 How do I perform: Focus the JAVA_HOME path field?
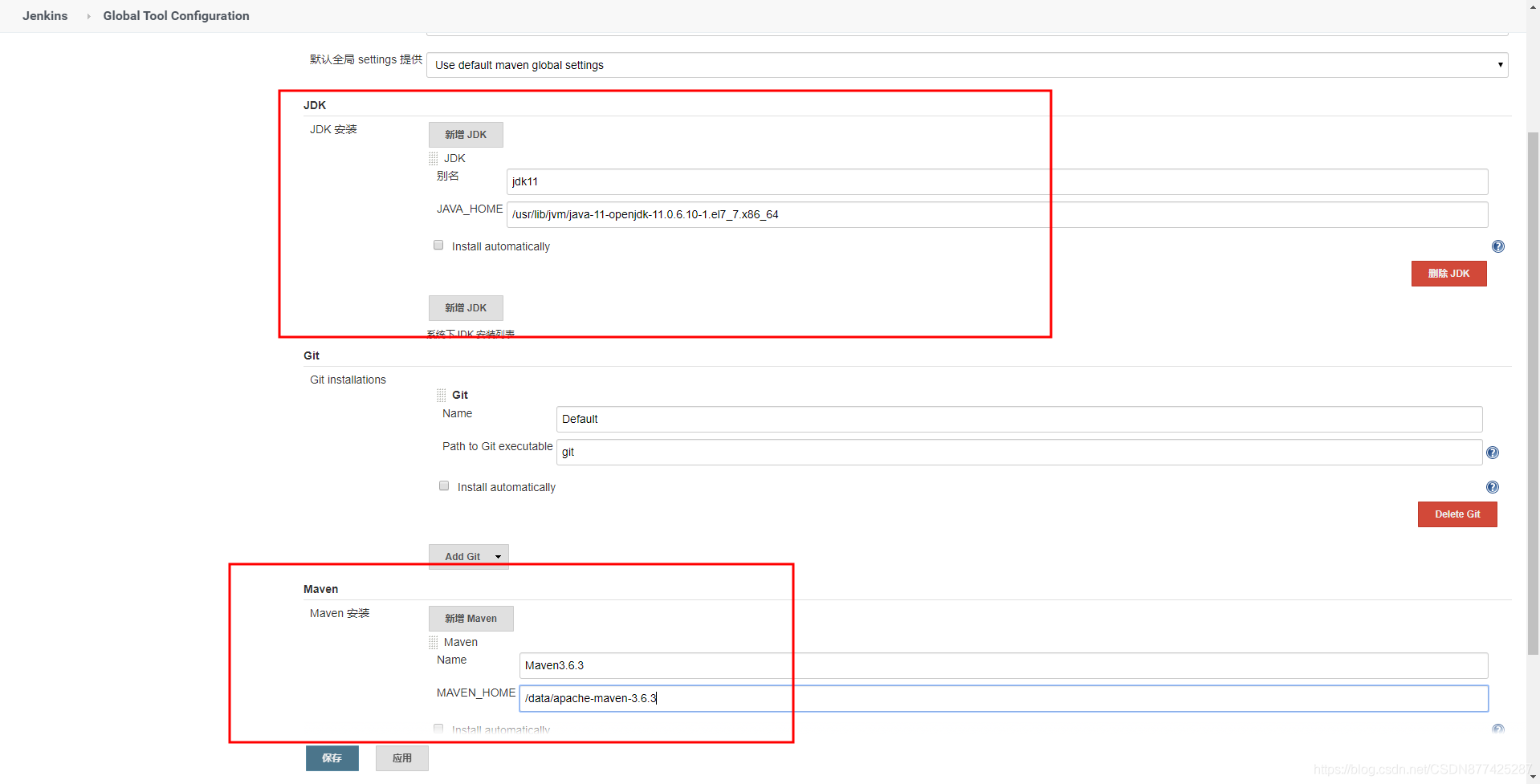pyautogui.click(x=996, y=214)
